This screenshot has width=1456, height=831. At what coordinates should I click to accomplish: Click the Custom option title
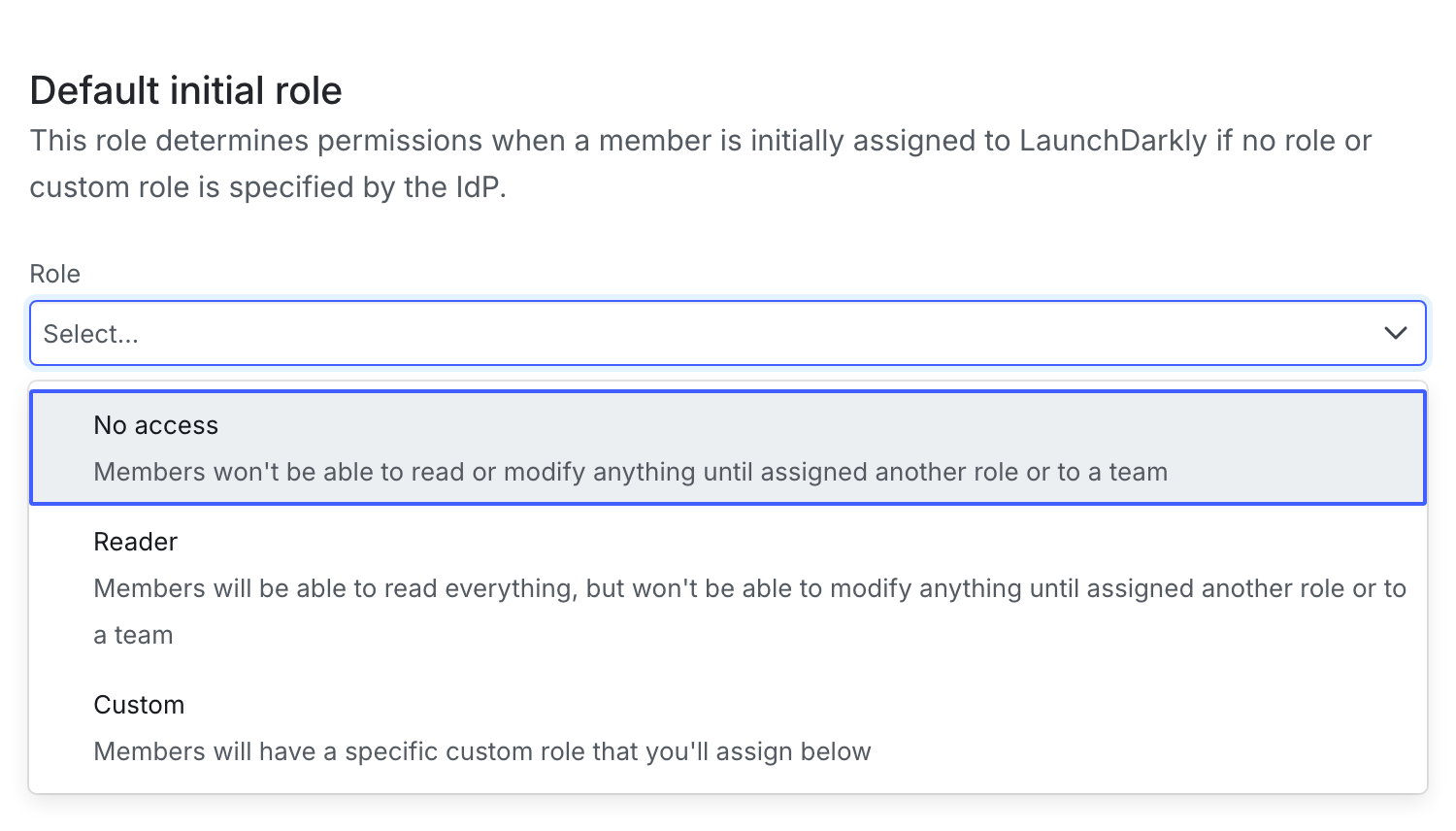pos(139,705)
